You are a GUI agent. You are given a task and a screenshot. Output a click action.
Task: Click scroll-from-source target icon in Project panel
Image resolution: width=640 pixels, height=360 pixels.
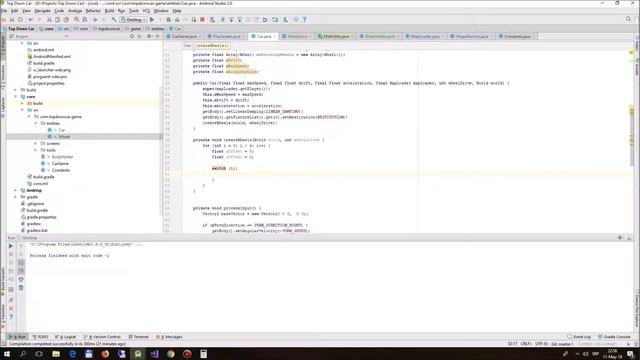pos(132,36)
